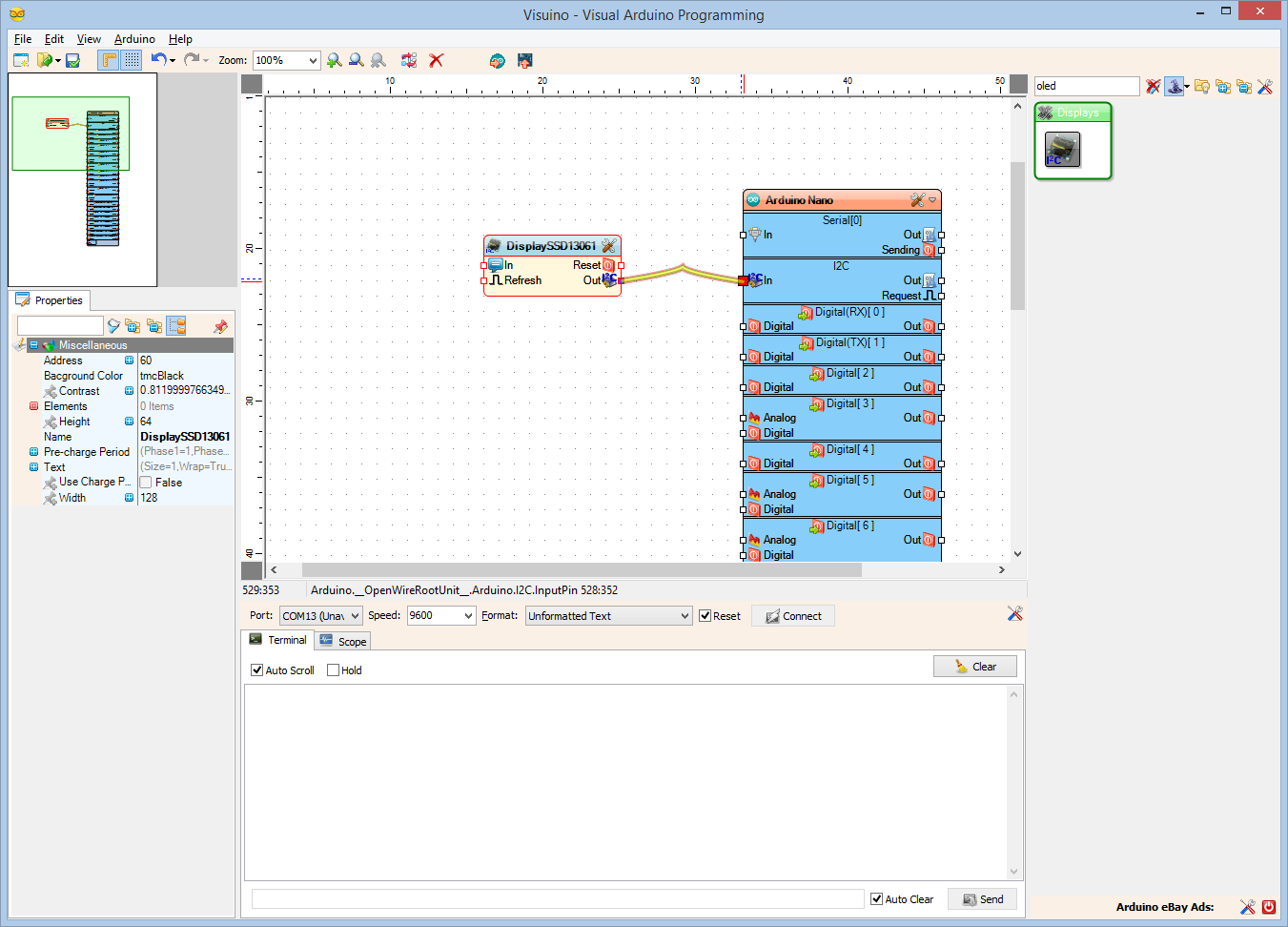Click the I2C OLED display thumbnail under Displays
Viewport: 1288px width, 927px height.
[x=1062, y=148]
